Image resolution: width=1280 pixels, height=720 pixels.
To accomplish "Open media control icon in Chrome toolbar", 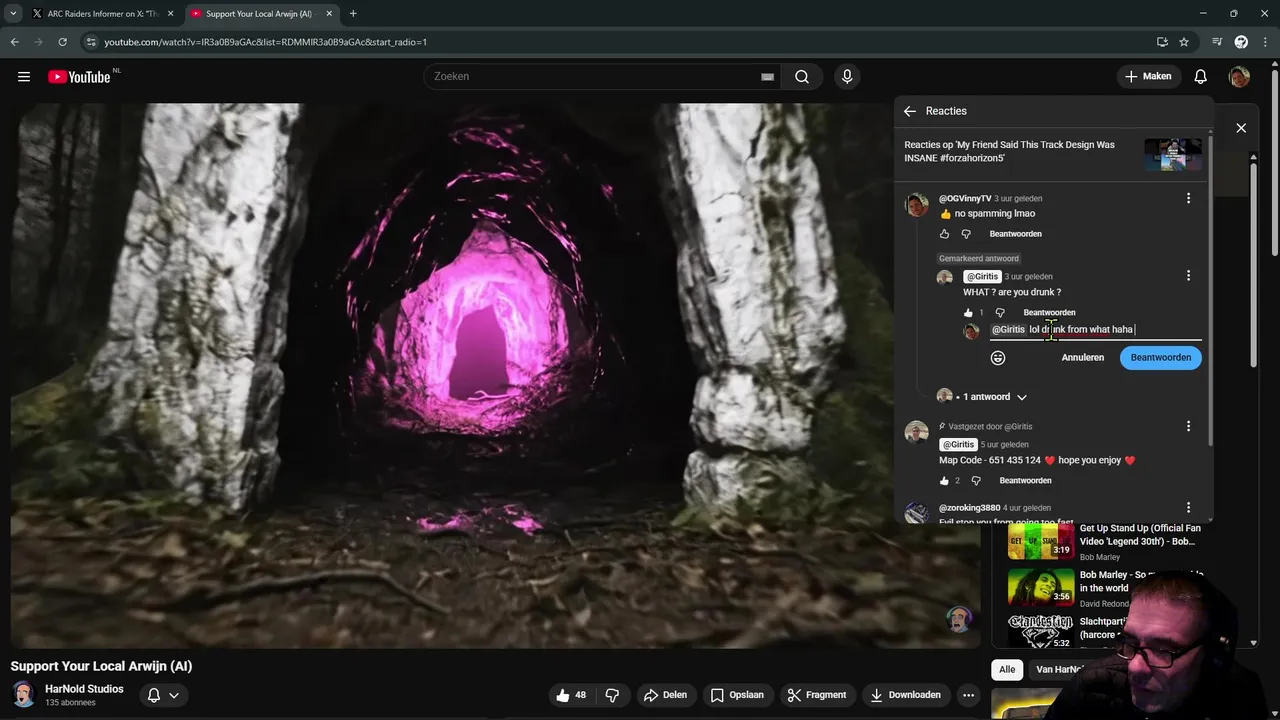I will click(1217, 42).
